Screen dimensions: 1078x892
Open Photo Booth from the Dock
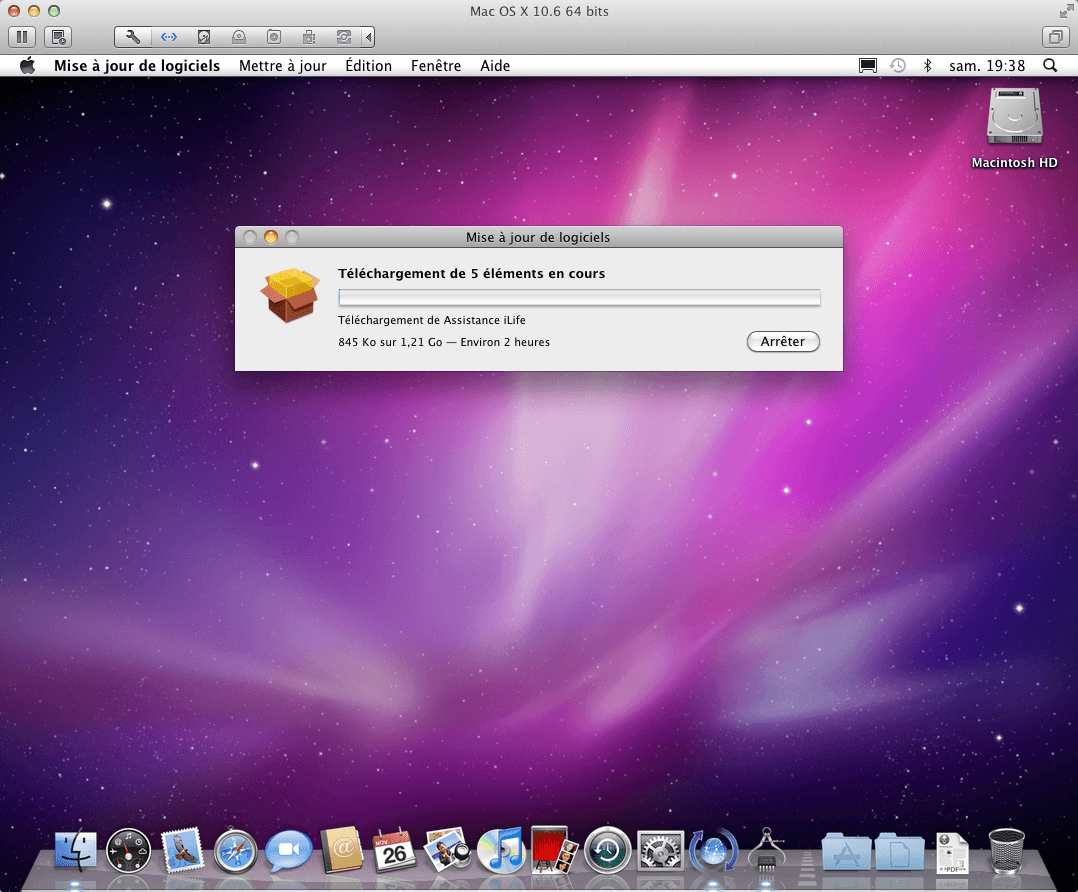(x=553, y=850)
